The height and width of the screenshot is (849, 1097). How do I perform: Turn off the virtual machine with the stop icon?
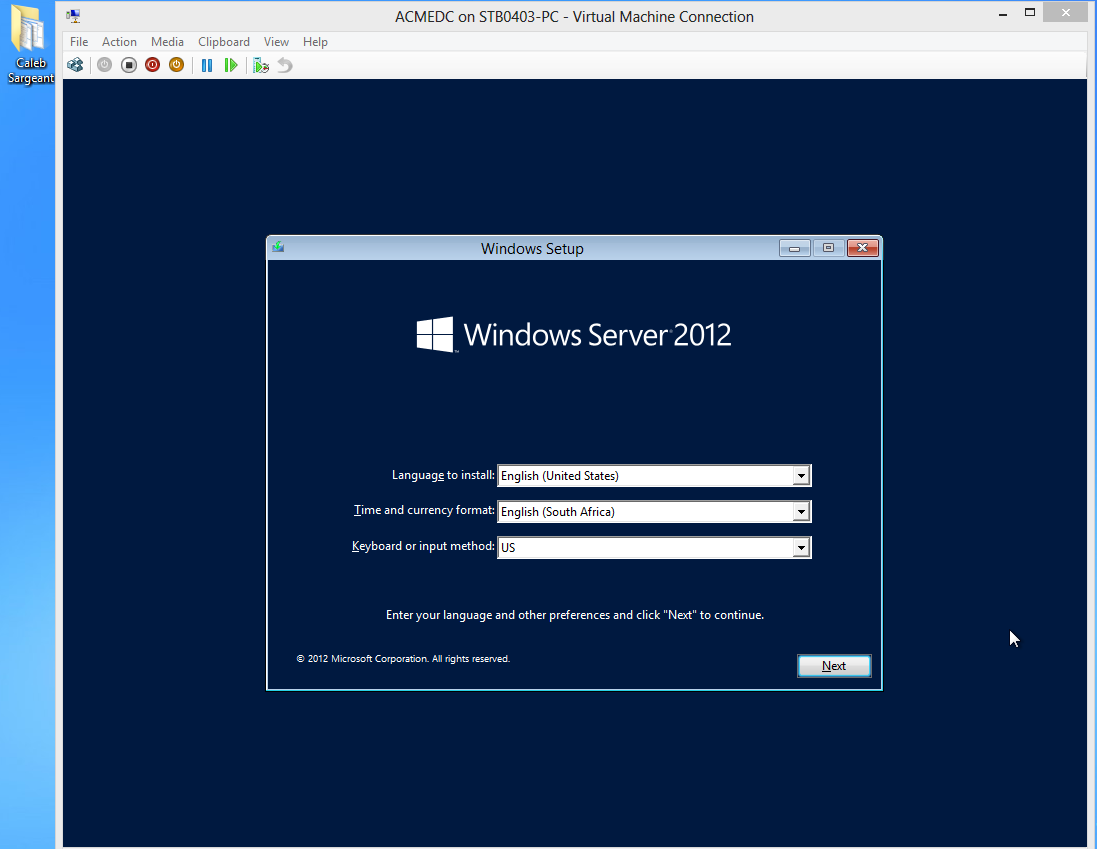[x=129, y=65]
